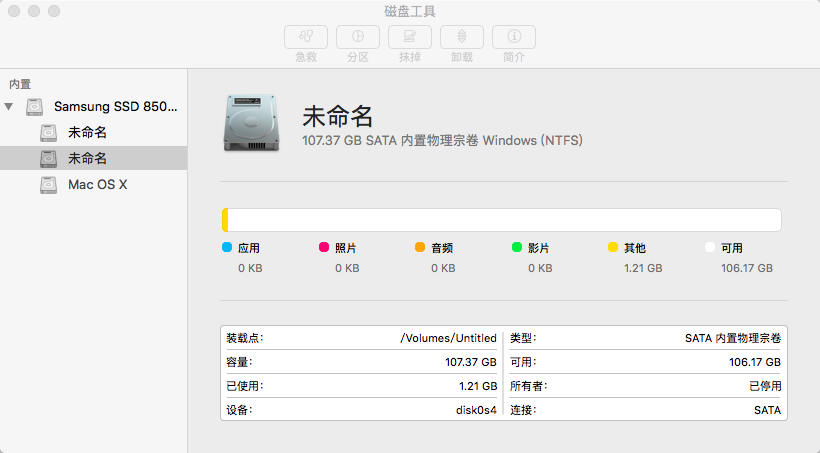This screenshot has width=820, height=453.
Task: Click the 设备 label in the info table
Action: coord(239,410)
